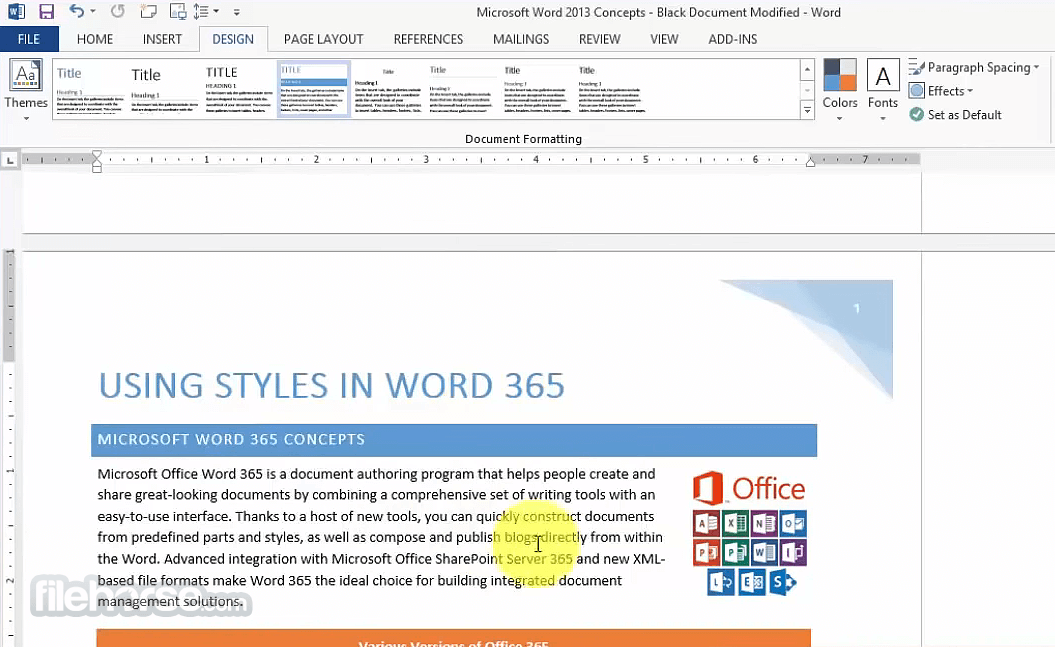Open the FILE tab

coord(29,39)
